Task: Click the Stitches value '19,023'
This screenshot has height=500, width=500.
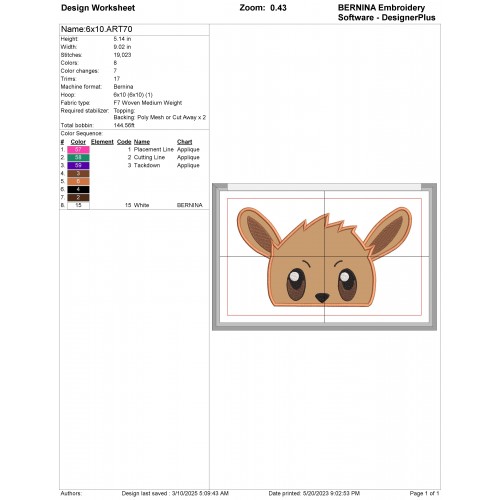Action: pyautogui.click(x=122, y=55)
